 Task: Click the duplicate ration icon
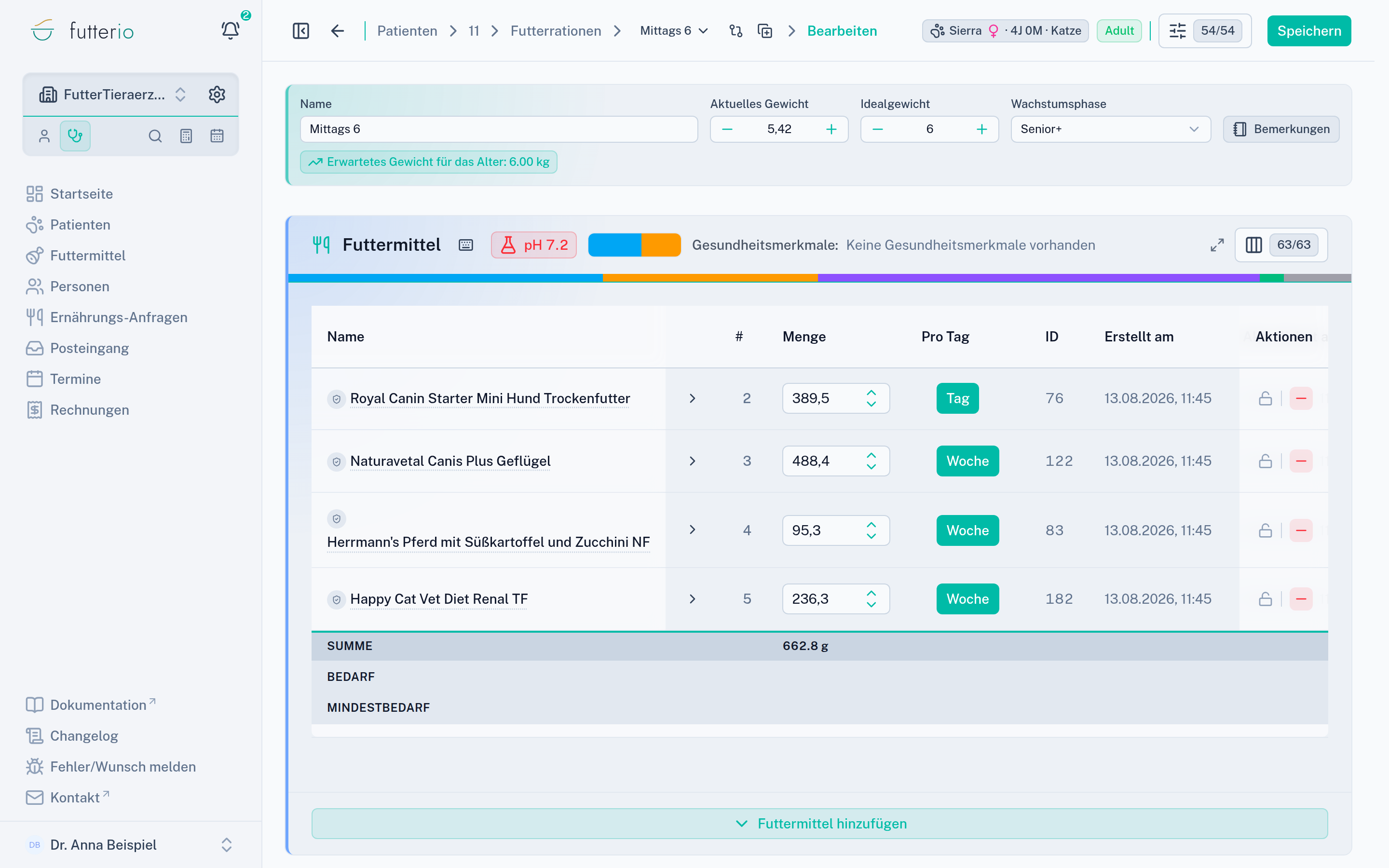click(765, 31)
